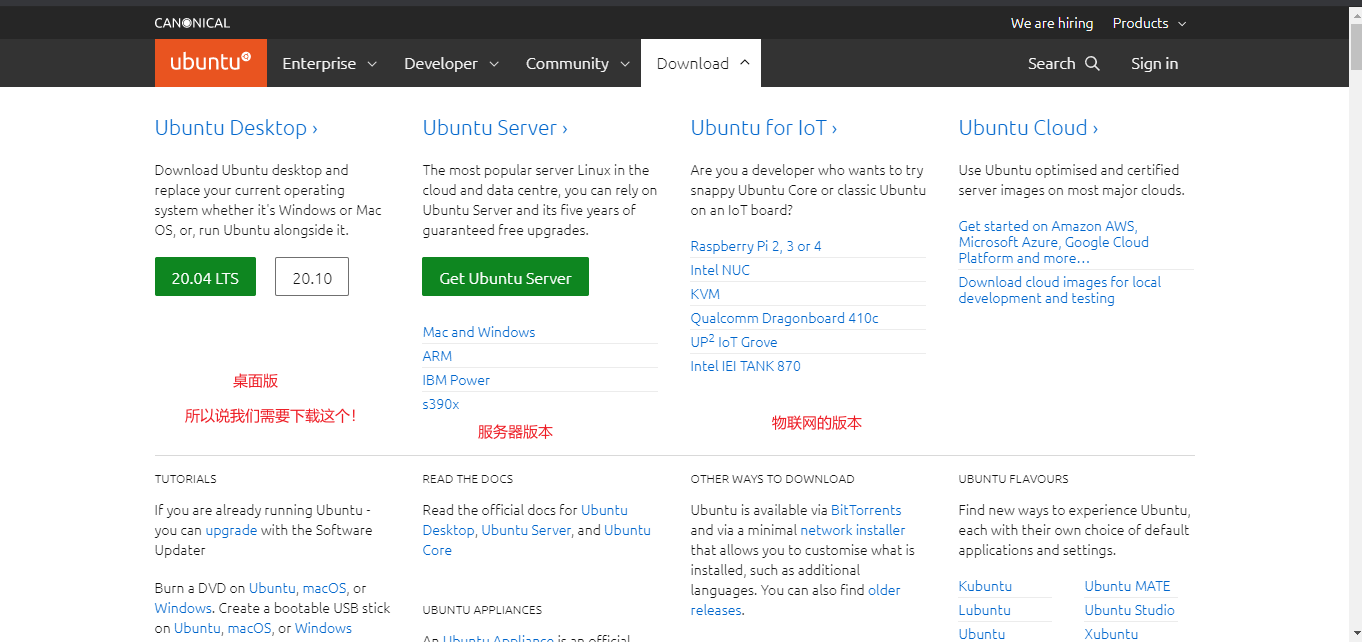Open the Ubuntu Cloud heading link
This screenshot has width=1362, height=642.
coord(1028,128)
